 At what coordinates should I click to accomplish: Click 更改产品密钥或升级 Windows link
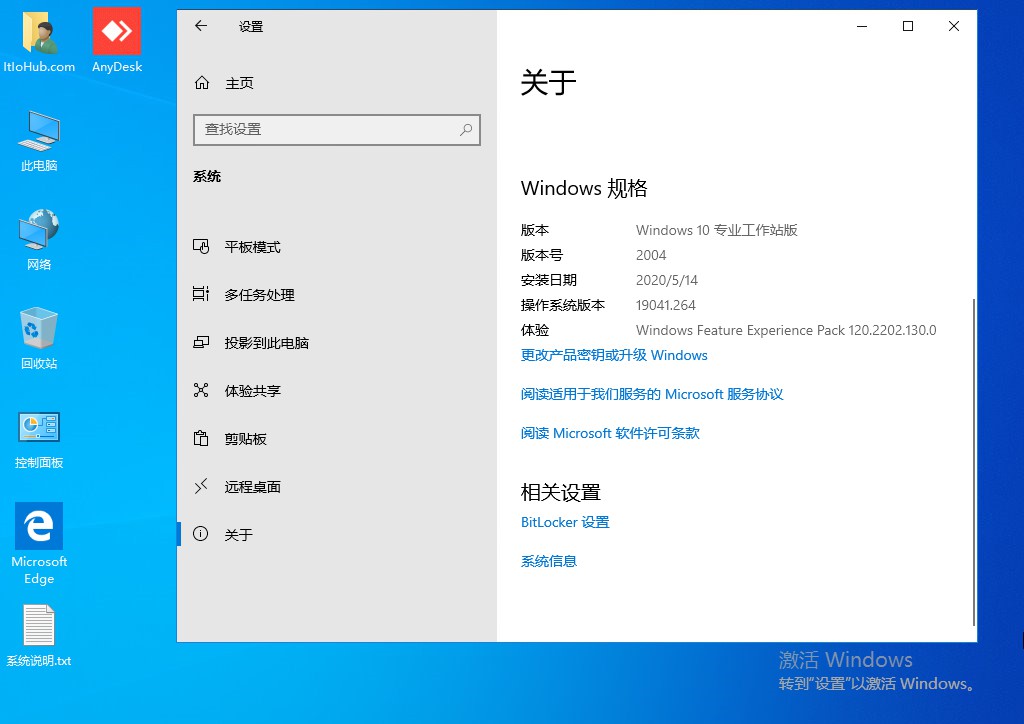(x=614, y=355)
